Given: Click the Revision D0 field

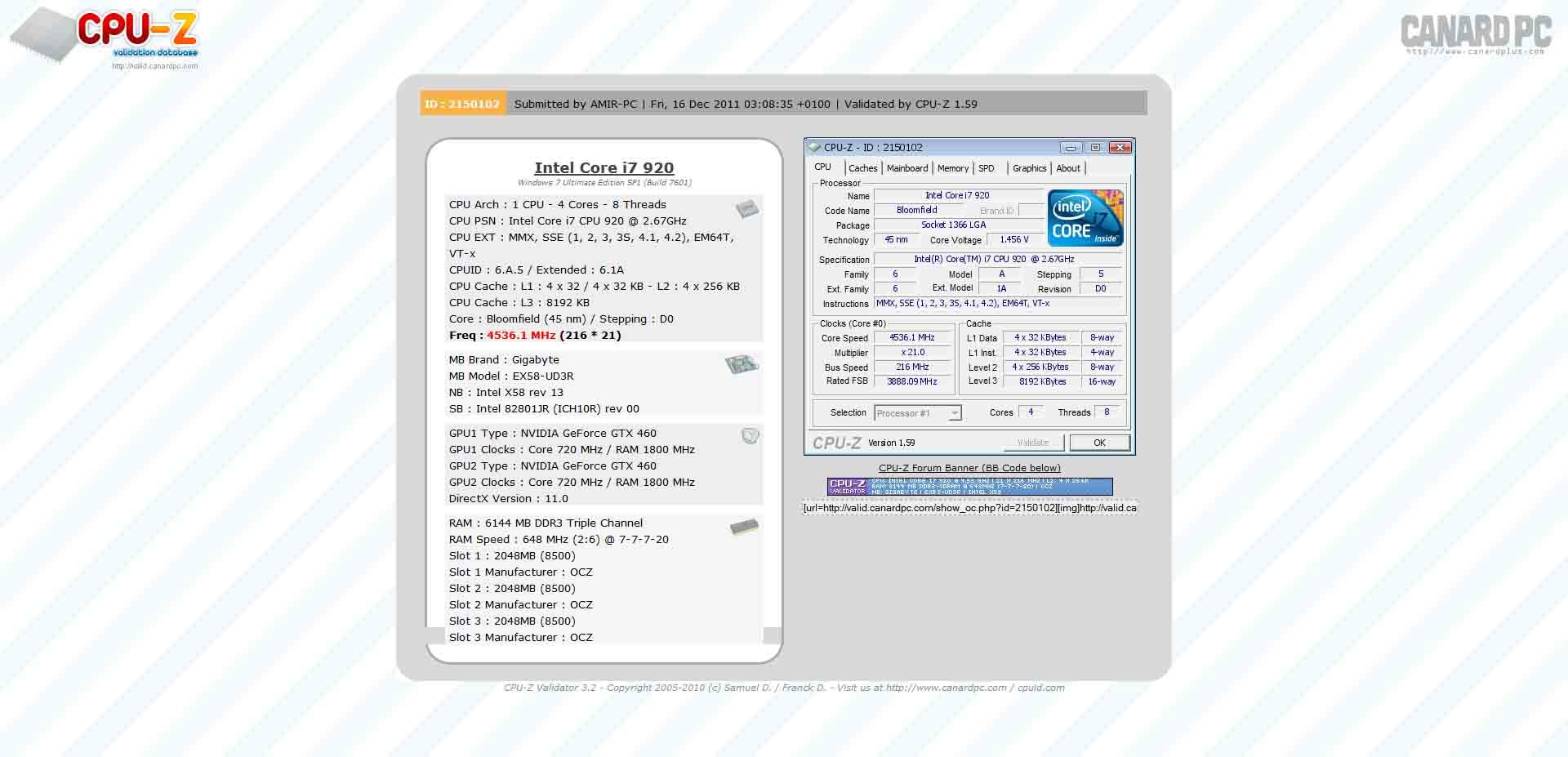Looking at the screenshot, I should point(1101,288).
